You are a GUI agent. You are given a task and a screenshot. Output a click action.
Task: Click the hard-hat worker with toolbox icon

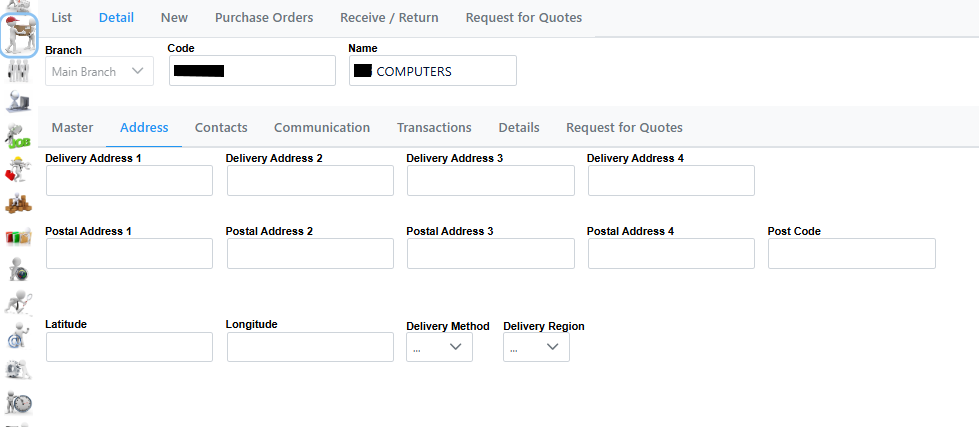click(19, 170)
